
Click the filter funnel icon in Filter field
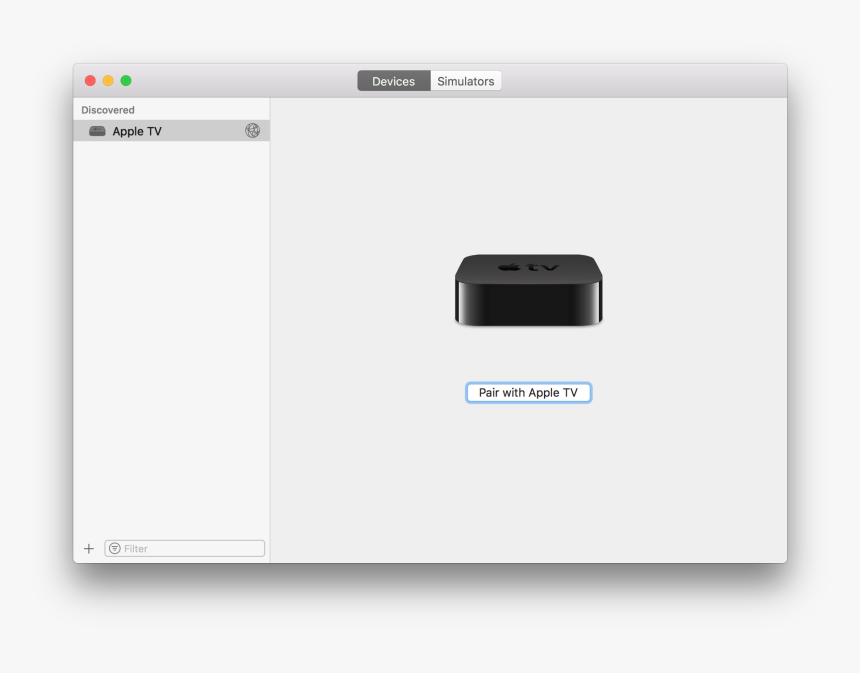[x=116, y=548]
